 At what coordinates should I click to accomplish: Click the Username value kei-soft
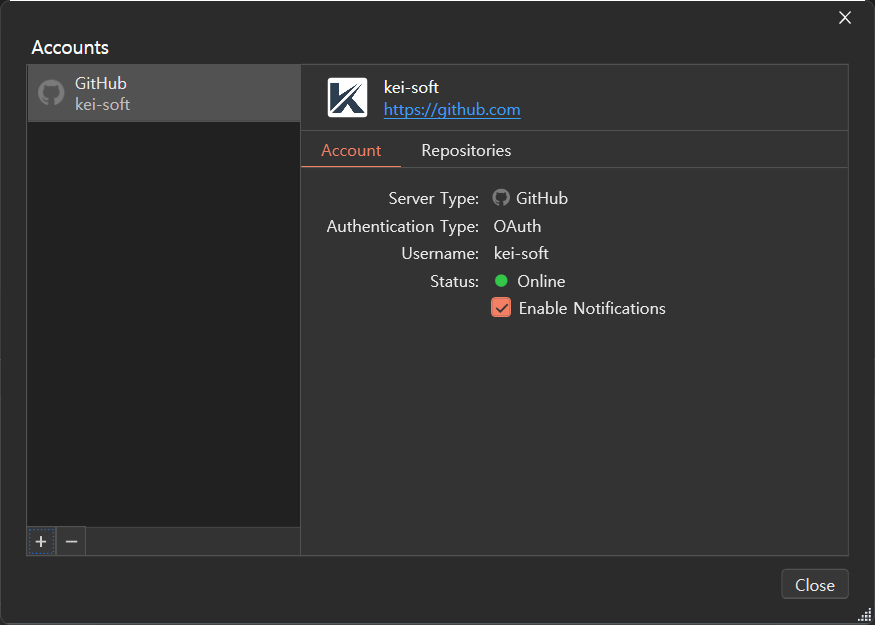pyautogui.click(x=521, y=253)
